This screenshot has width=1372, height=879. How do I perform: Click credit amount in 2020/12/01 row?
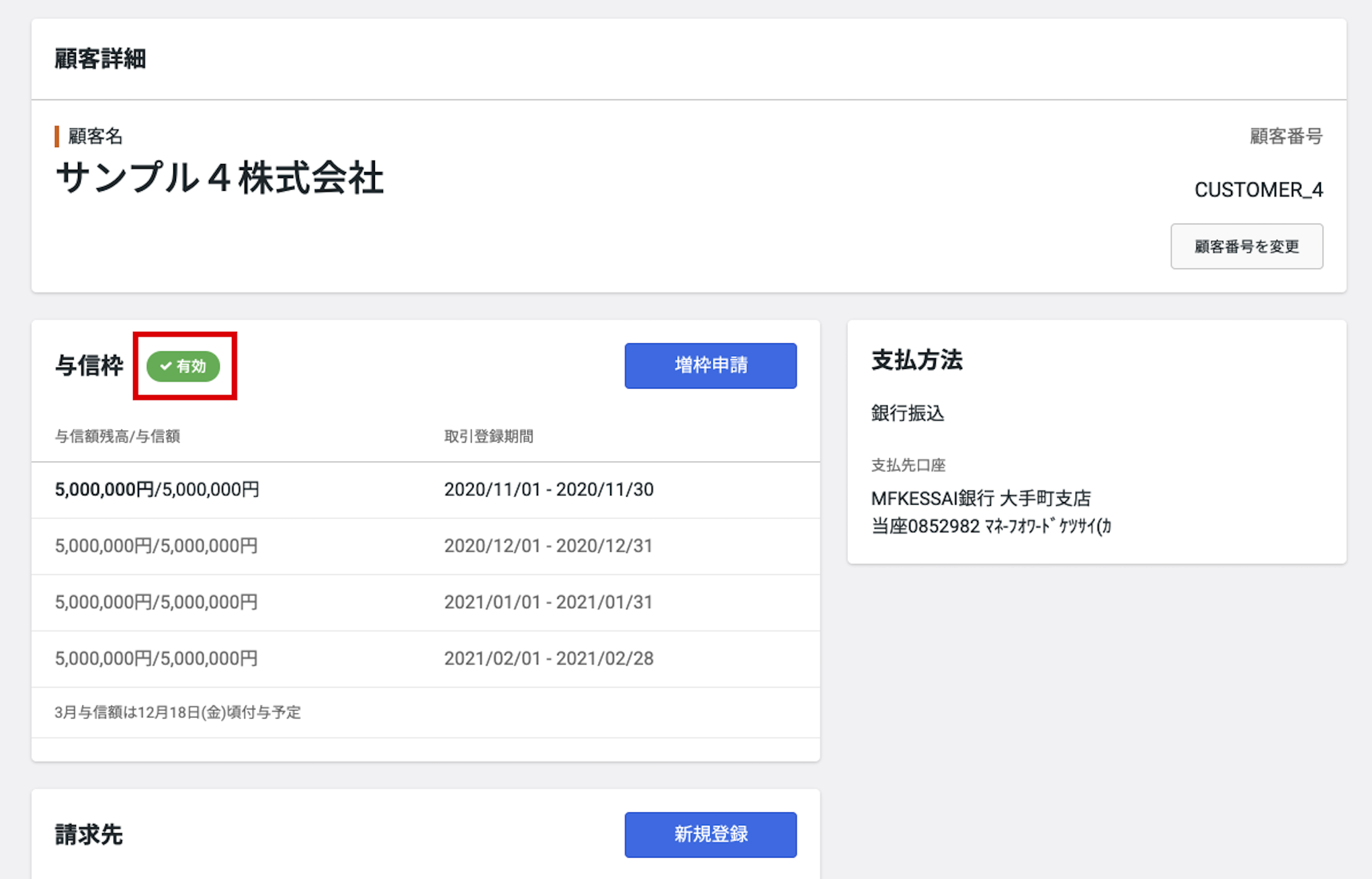[156, 546]
